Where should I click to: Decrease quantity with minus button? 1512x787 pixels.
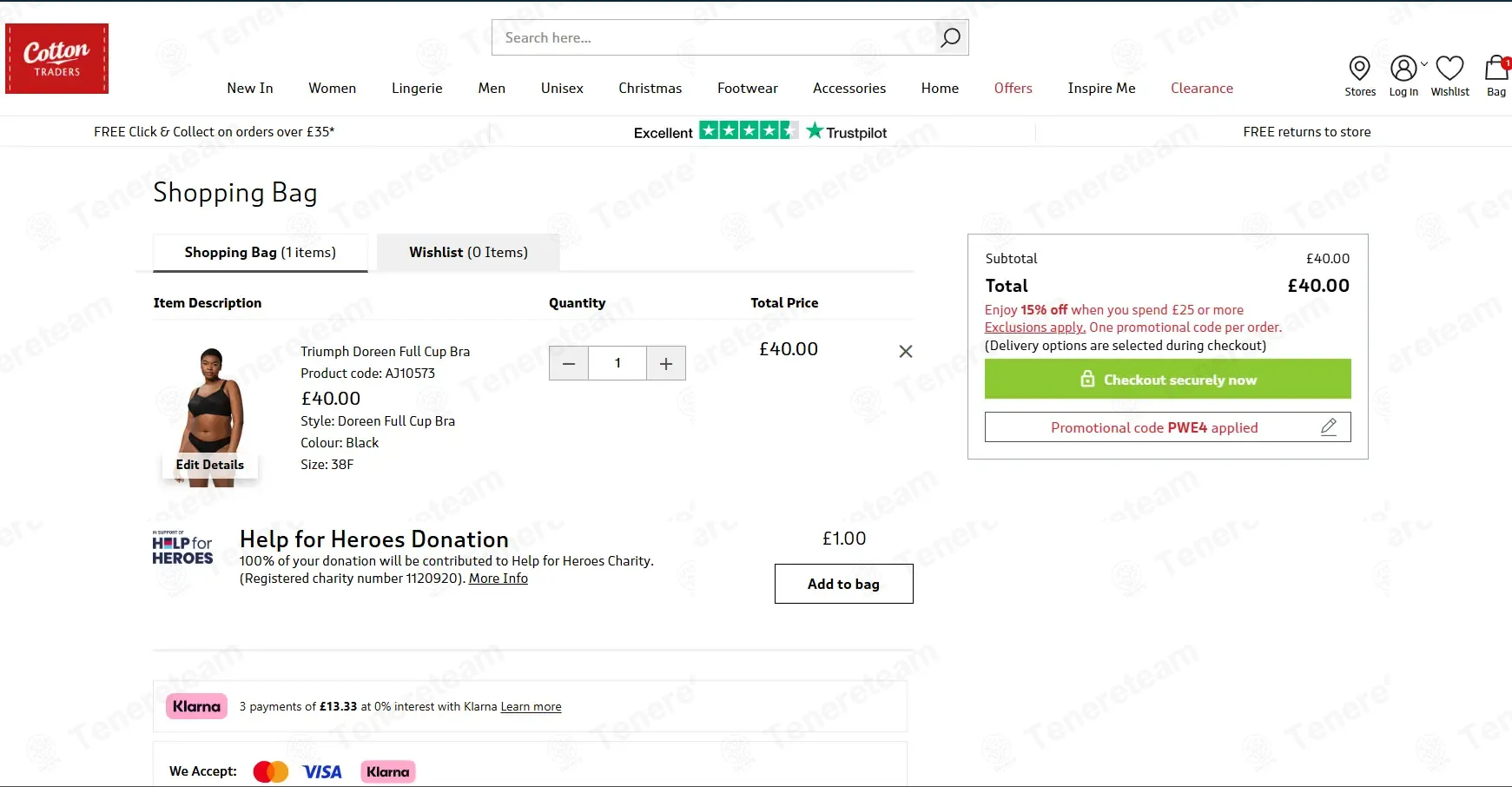569,363
